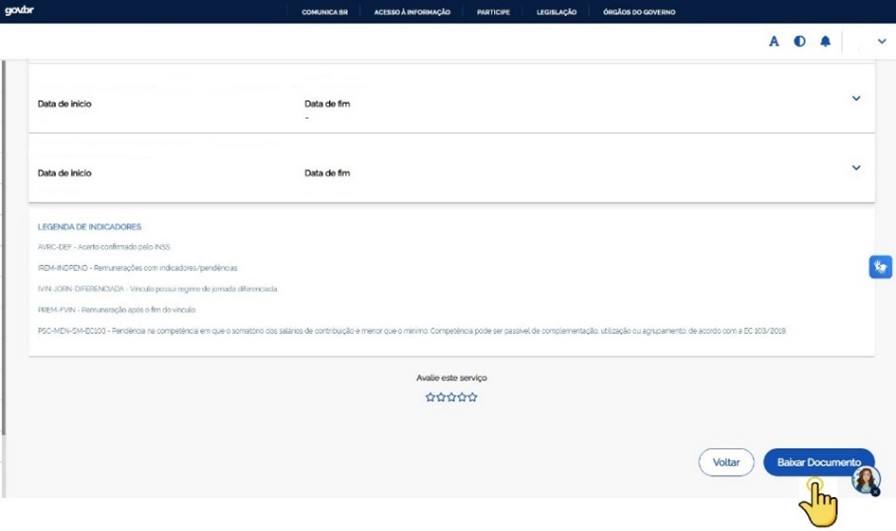Close the virtual assistant avatar
896x531 pixels.
876,492
